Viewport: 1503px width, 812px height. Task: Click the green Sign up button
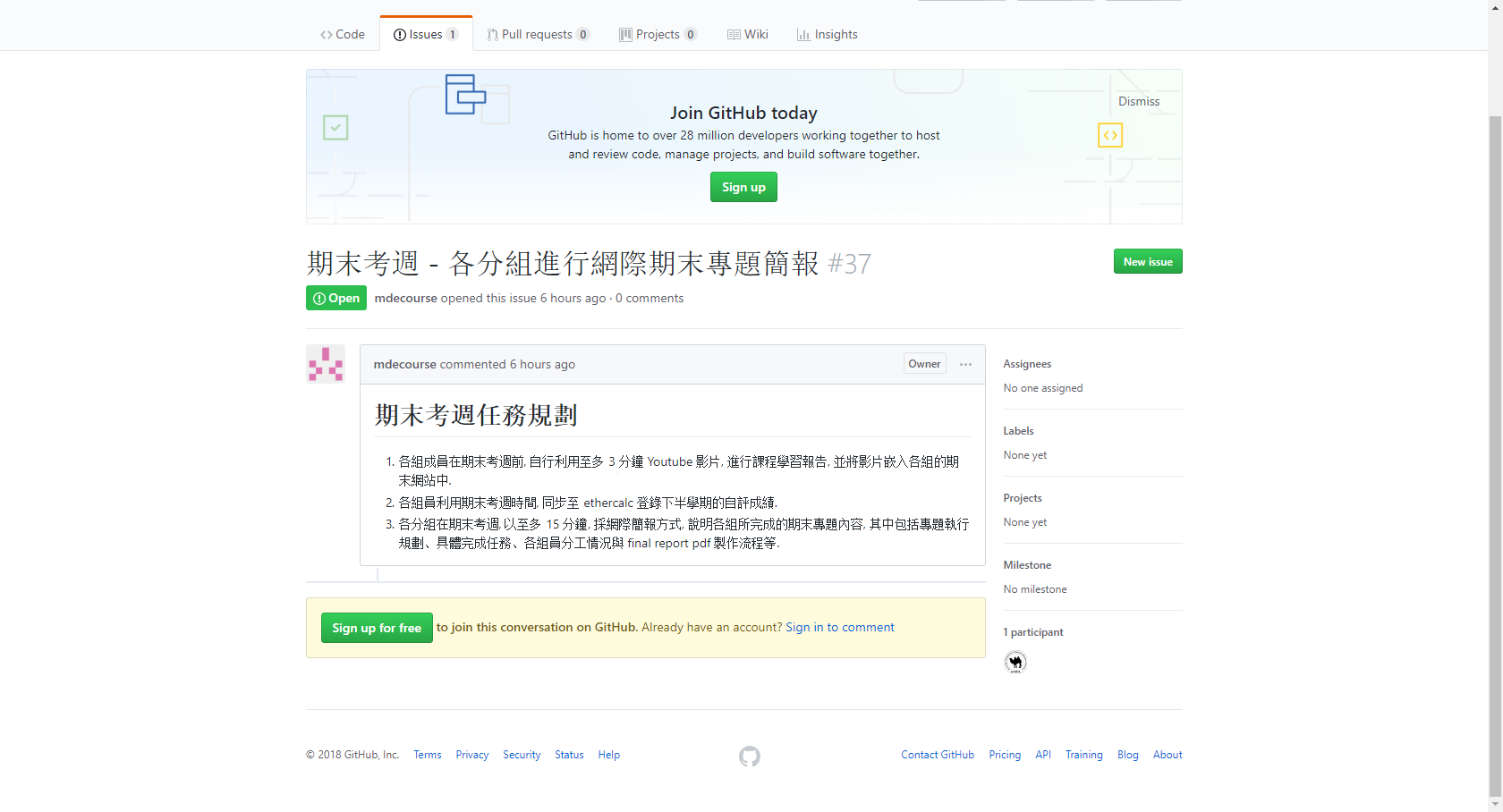click(x=743, y=187)
